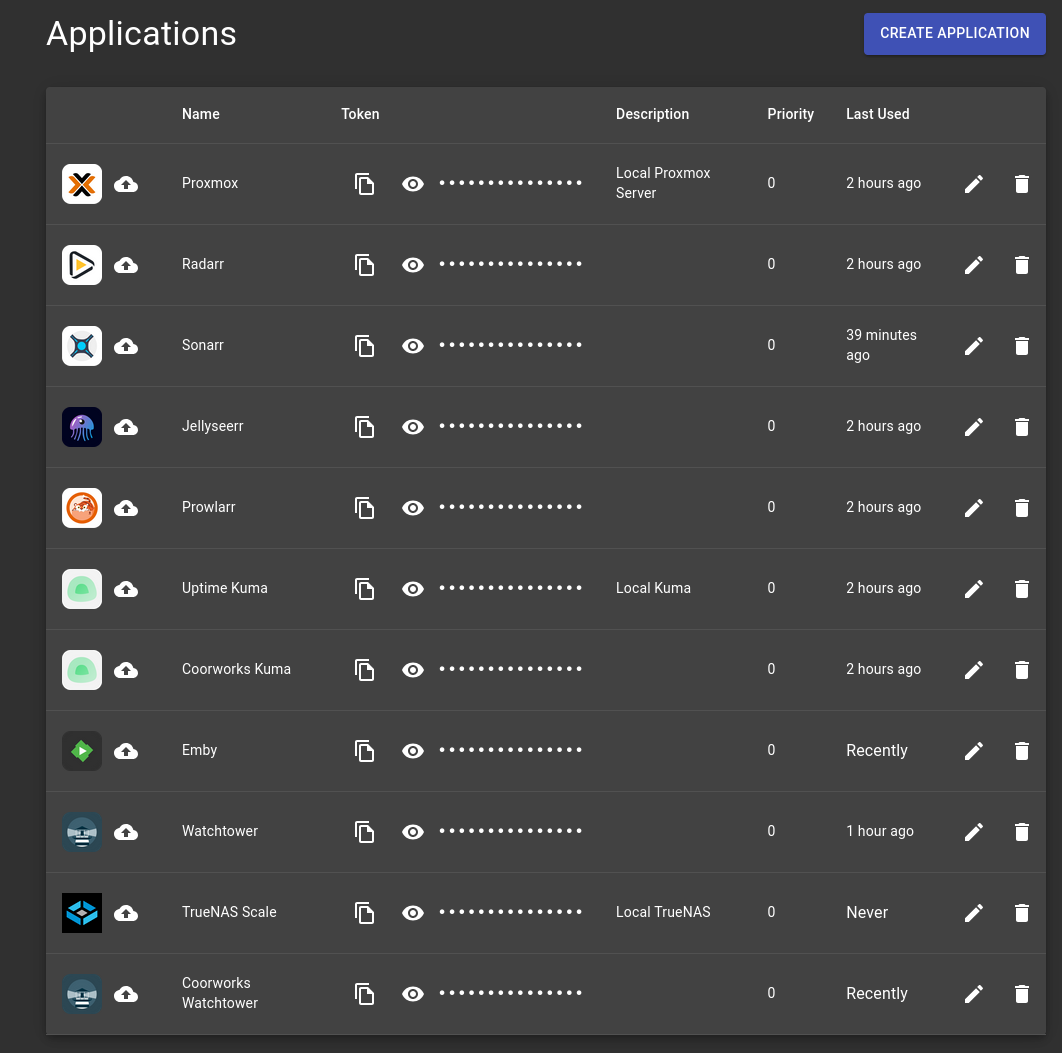Image resolution: width=1062 pixels, height=1053 pixels.
Task: Delete the Proxmox application
Action: click(1021, 184)
